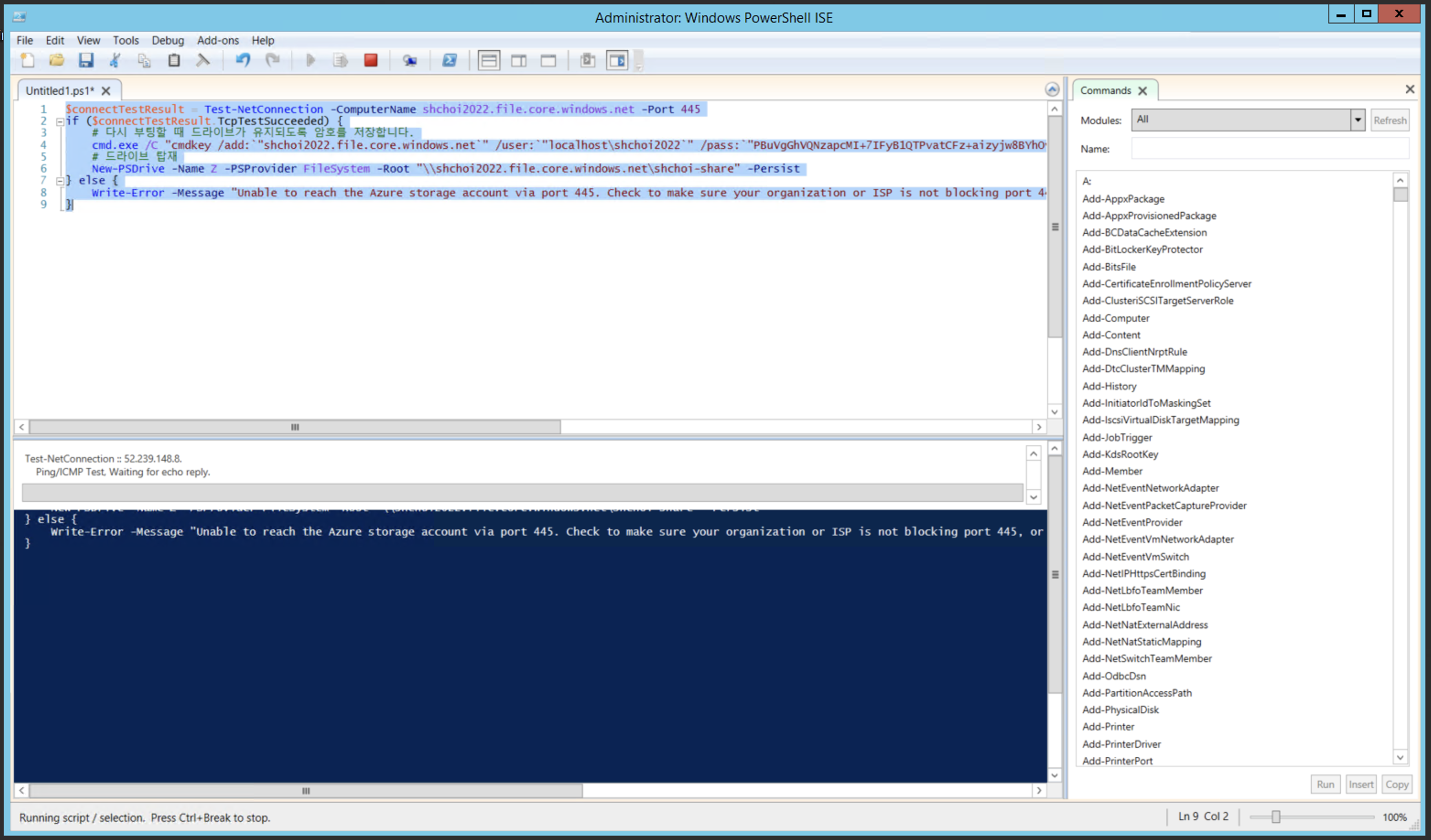Screen dimensions: 1431x840
Task: Click the Clear Console Pane icon
Action: (x=203, y=60)
